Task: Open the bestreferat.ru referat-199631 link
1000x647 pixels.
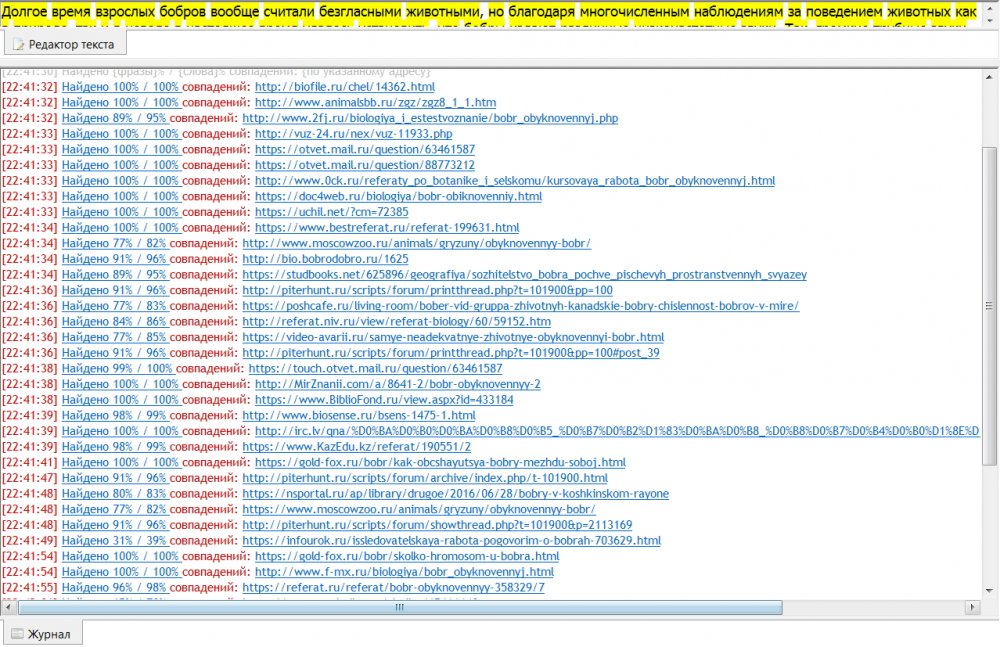Action: (x=387, y=228)
